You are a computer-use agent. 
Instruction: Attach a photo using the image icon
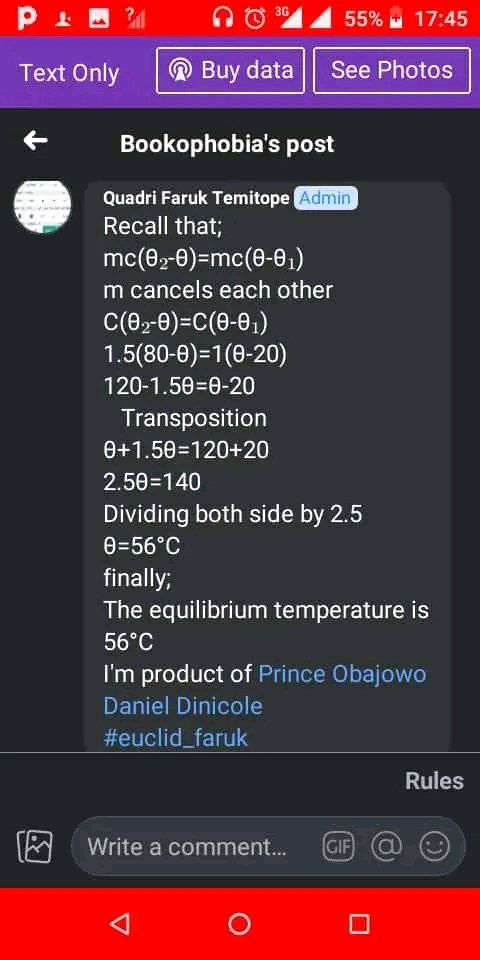coord(34,847)
